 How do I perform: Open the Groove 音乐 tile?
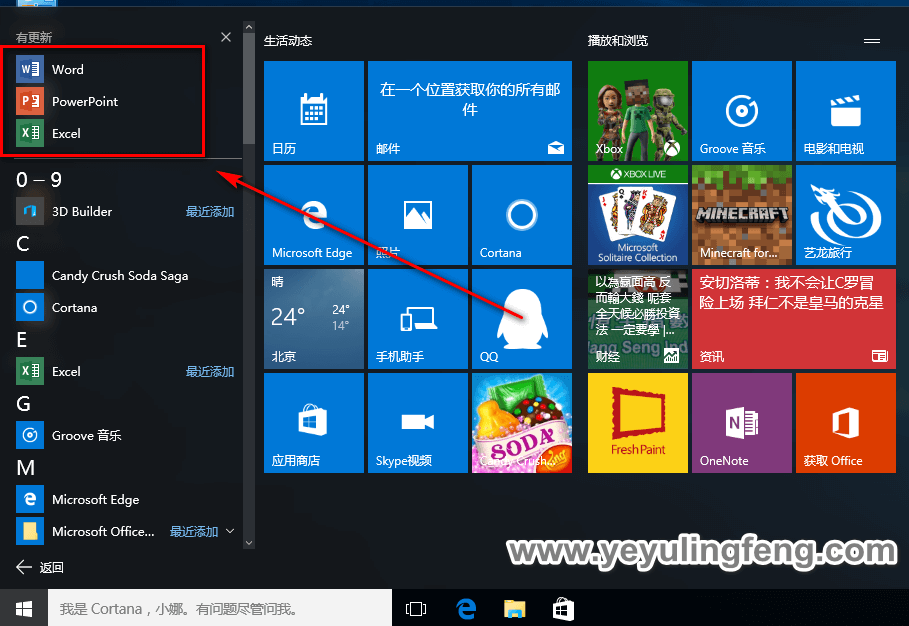pyautogui.click(x=741, y=111)
